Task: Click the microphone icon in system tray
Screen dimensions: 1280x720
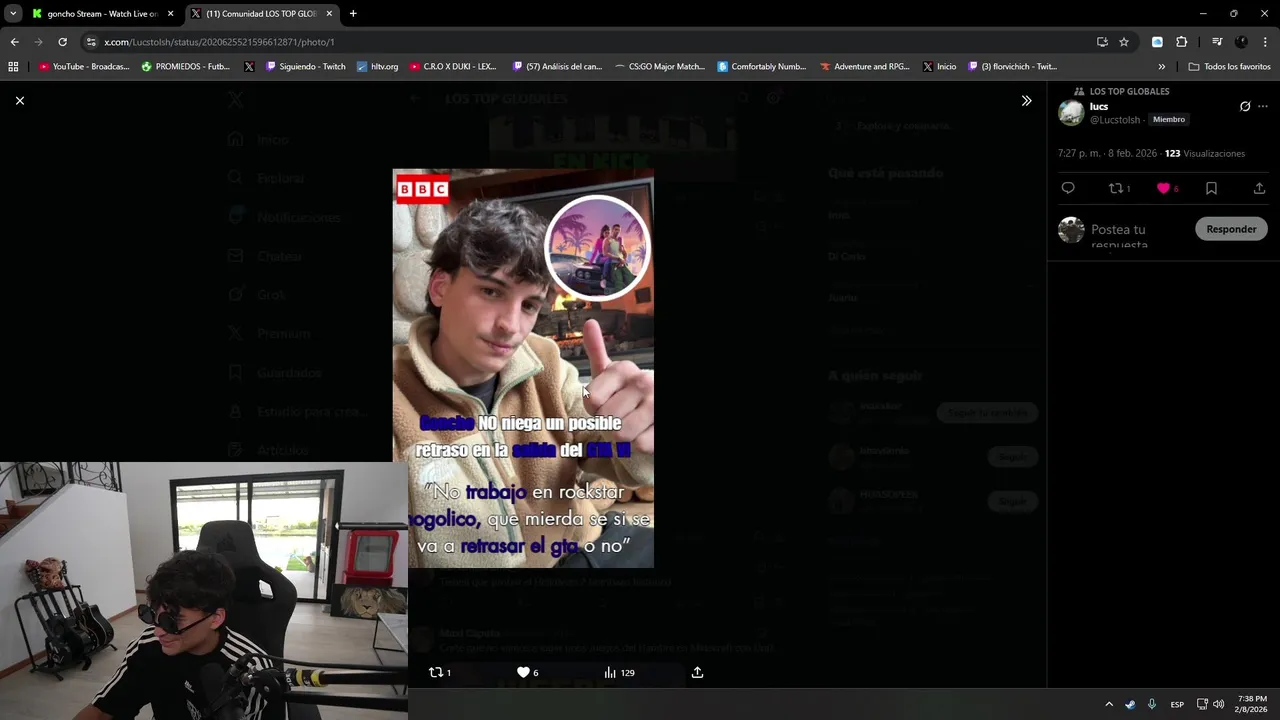Action: point(1152,704)
